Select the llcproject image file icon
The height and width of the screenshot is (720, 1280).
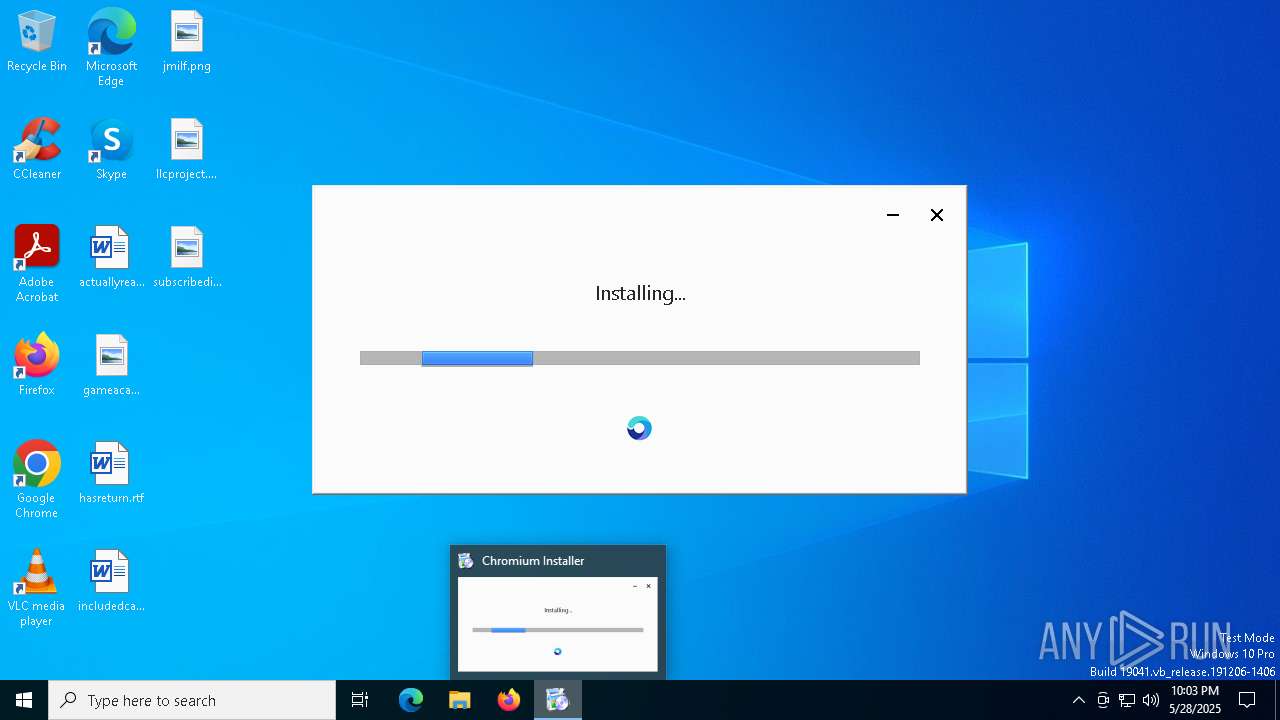tap(186, 150)
